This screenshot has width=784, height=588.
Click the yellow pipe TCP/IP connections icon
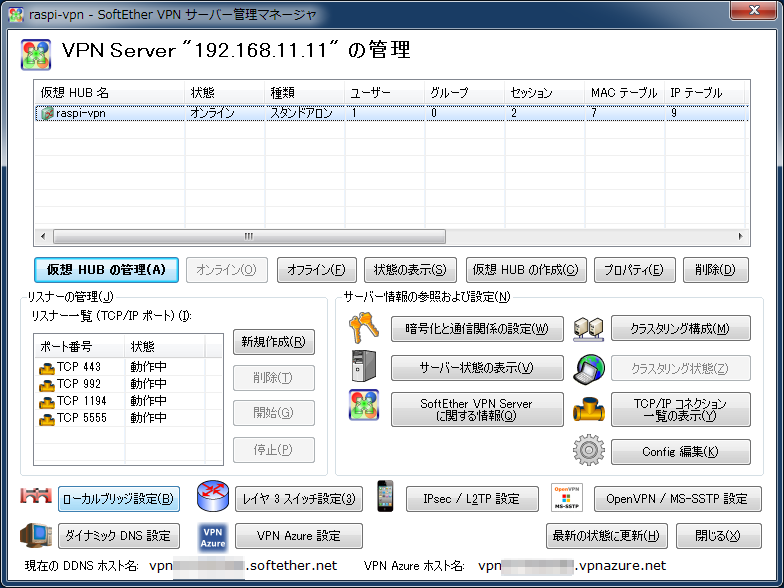588,410
